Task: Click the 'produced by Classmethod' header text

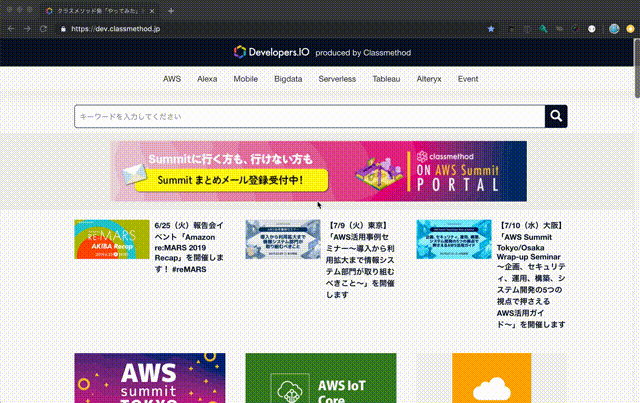Action: [x=363, y=53]
